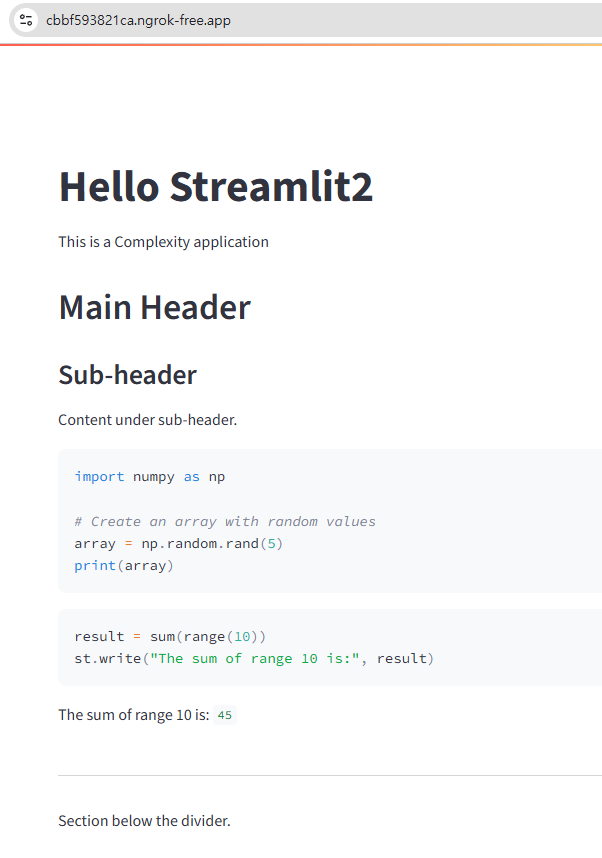Select the '# Create an array with random values' comment
Image resolution: width=602 pixels, height=858 pixels.
(x=225, y=521)
